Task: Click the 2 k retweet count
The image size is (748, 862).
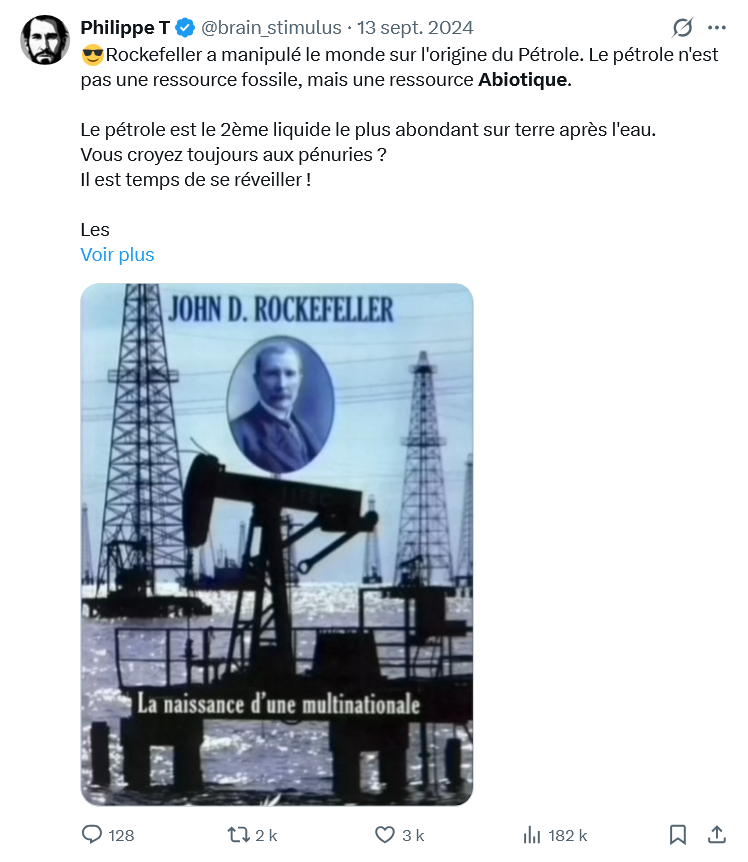Action: [266, 836]
